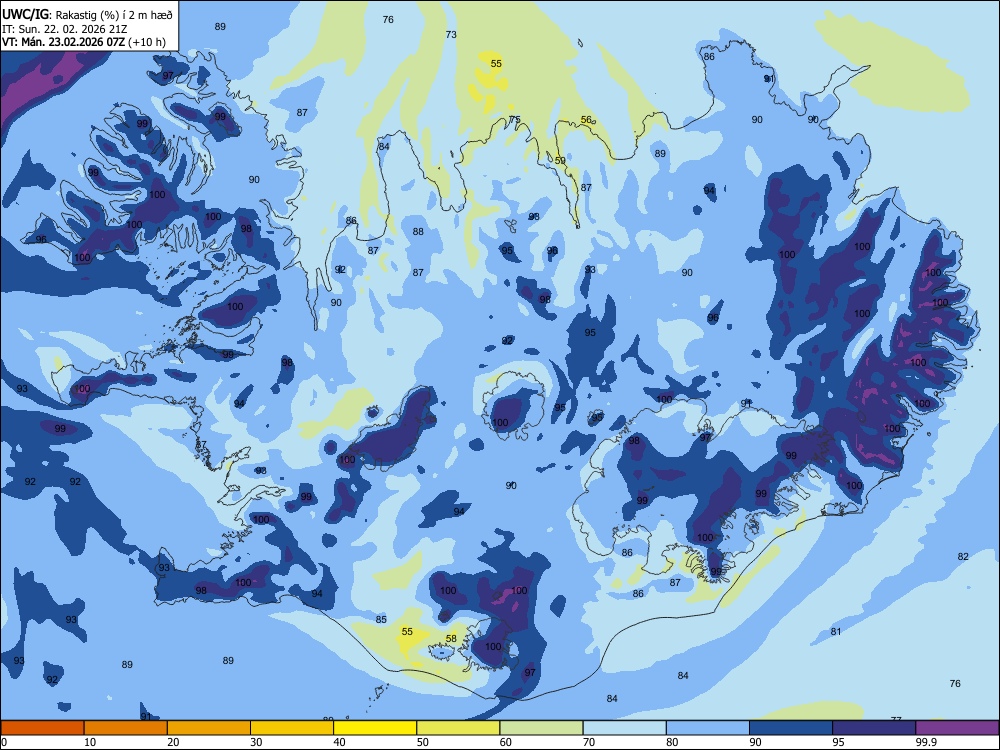Click the legend tick label '10'
This screenshot has height=750, width=1000.
90,742
